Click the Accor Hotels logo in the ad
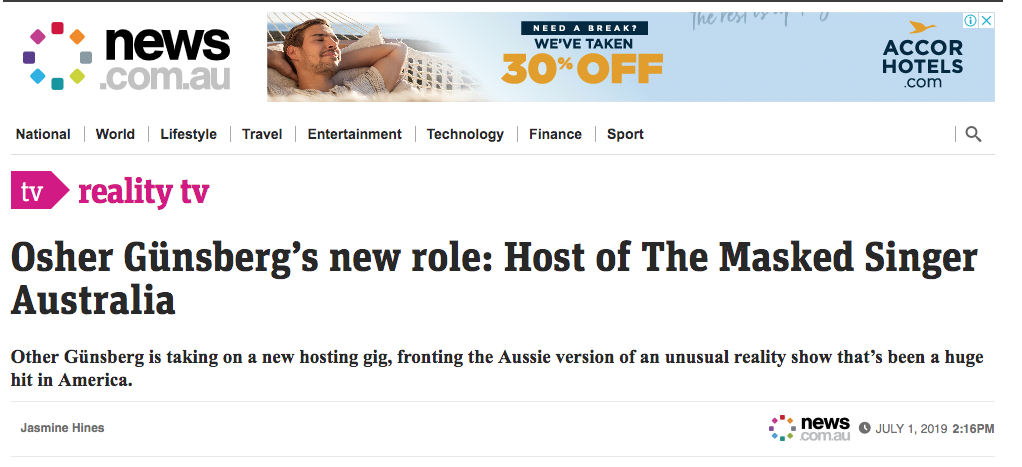1022x467 pixels. tap(922, 55)
